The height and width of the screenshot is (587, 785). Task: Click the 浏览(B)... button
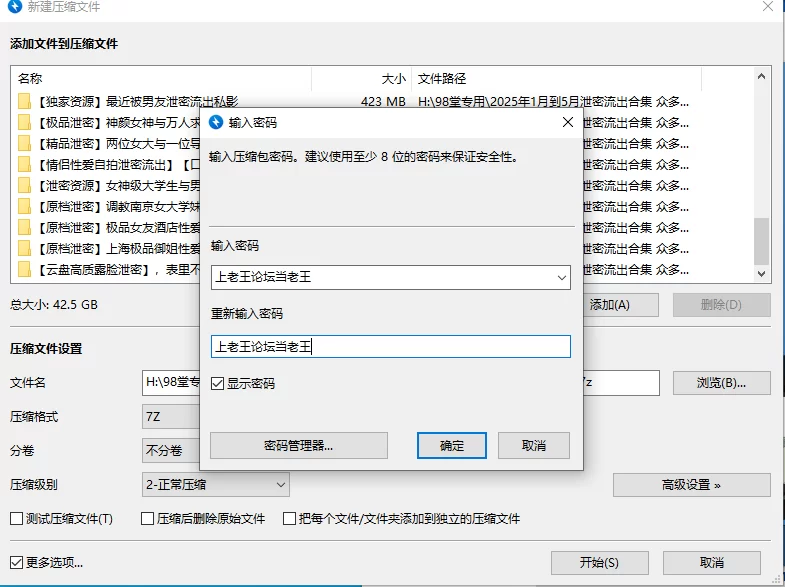pyautogui.click(x=721, y=383)
